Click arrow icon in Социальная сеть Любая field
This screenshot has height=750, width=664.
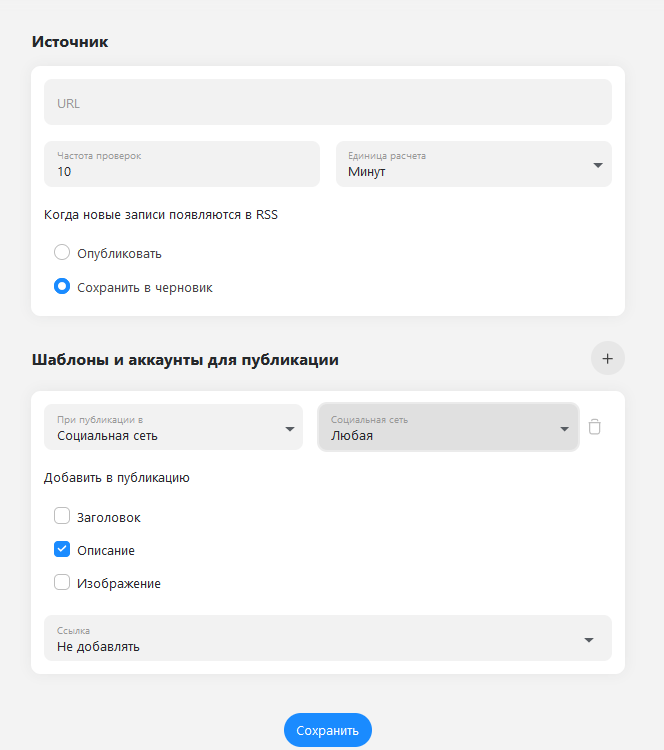[x=564, y=429]
